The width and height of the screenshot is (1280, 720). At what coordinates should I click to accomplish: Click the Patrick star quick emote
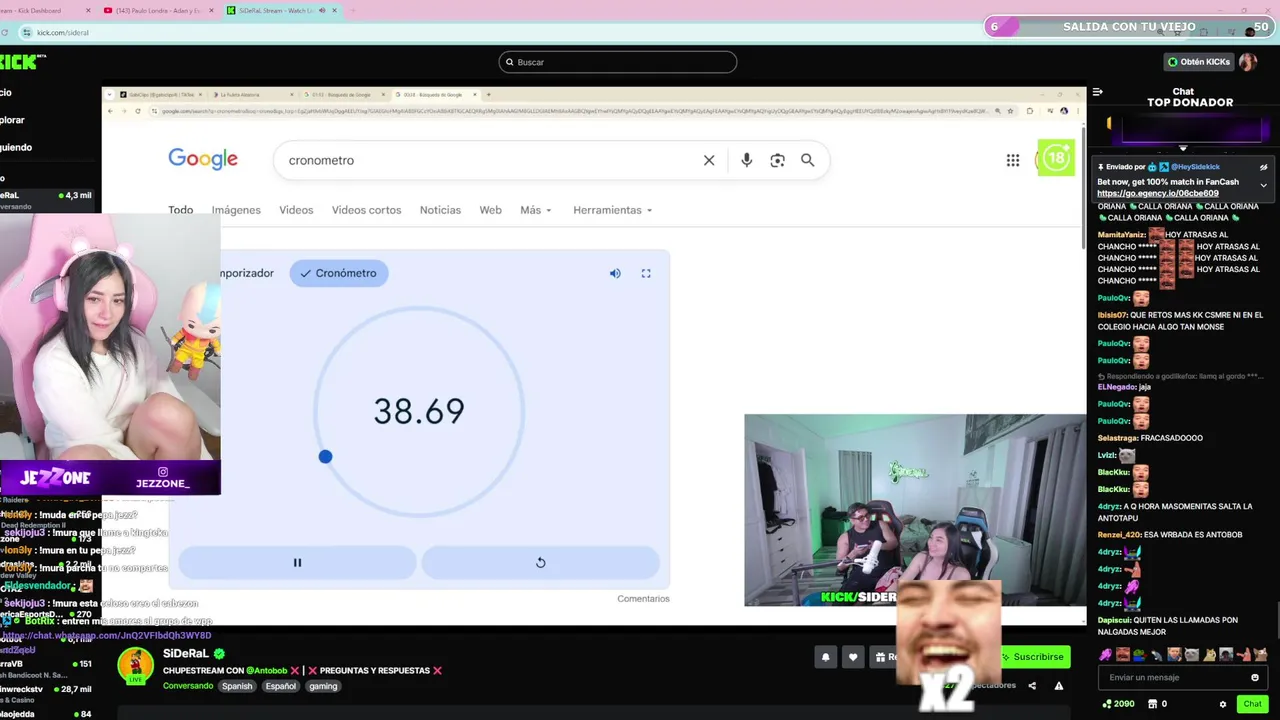[1242, 654]
